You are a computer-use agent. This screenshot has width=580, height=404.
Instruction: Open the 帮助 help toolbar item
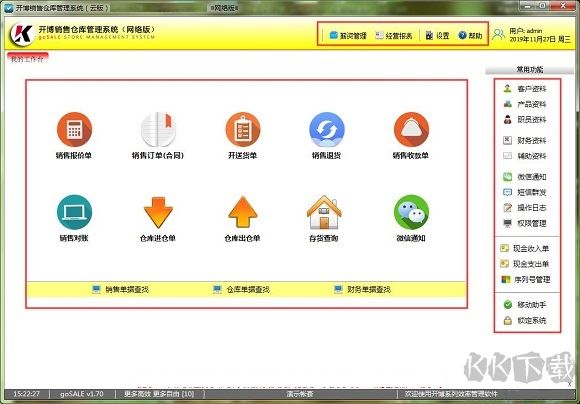(x=470, y=36)
